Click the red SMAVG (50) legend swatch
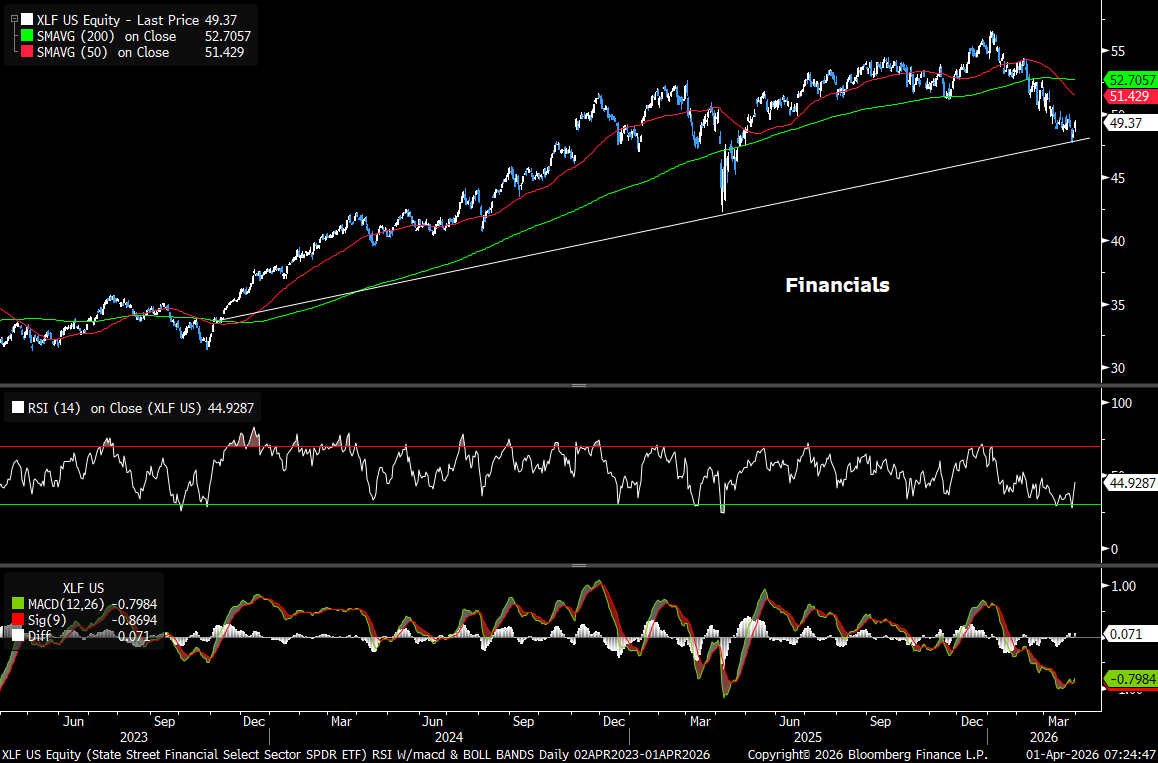Viewport: 1158px width, 763px height. [27, 52]
